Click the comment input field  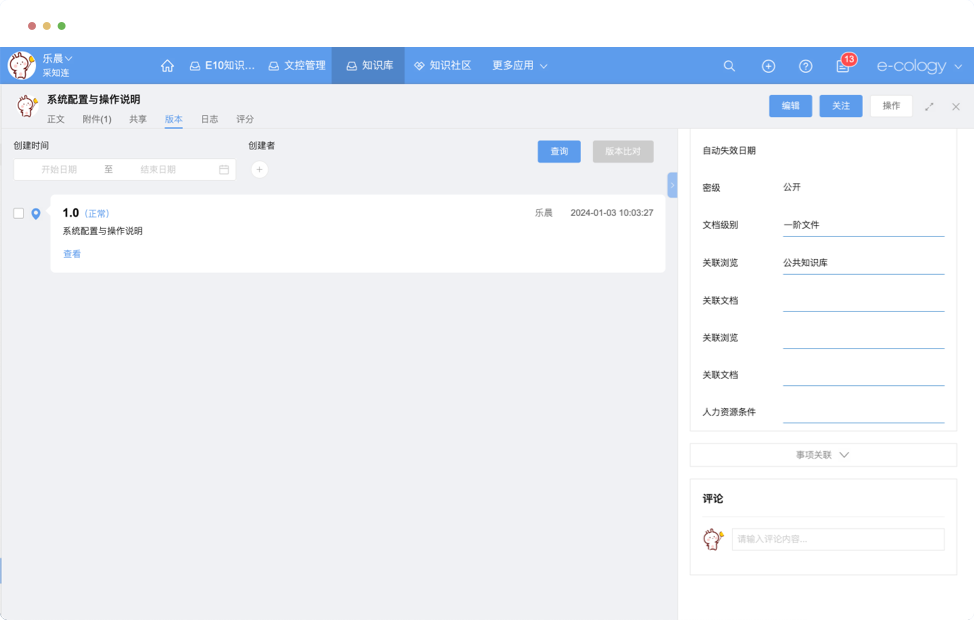[x=837, y=539]
